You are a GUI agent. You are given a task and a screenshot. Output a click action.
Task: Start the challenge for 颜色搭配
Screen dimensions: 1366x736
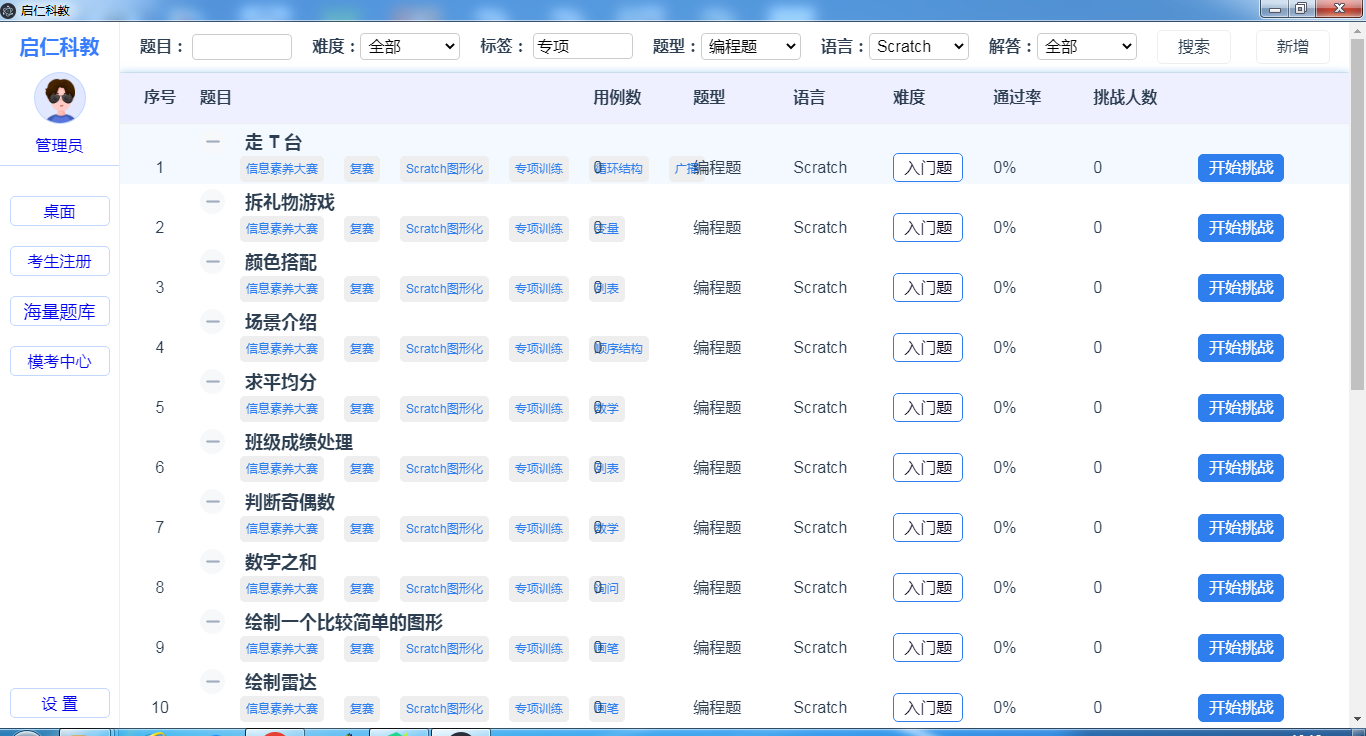1240,287
